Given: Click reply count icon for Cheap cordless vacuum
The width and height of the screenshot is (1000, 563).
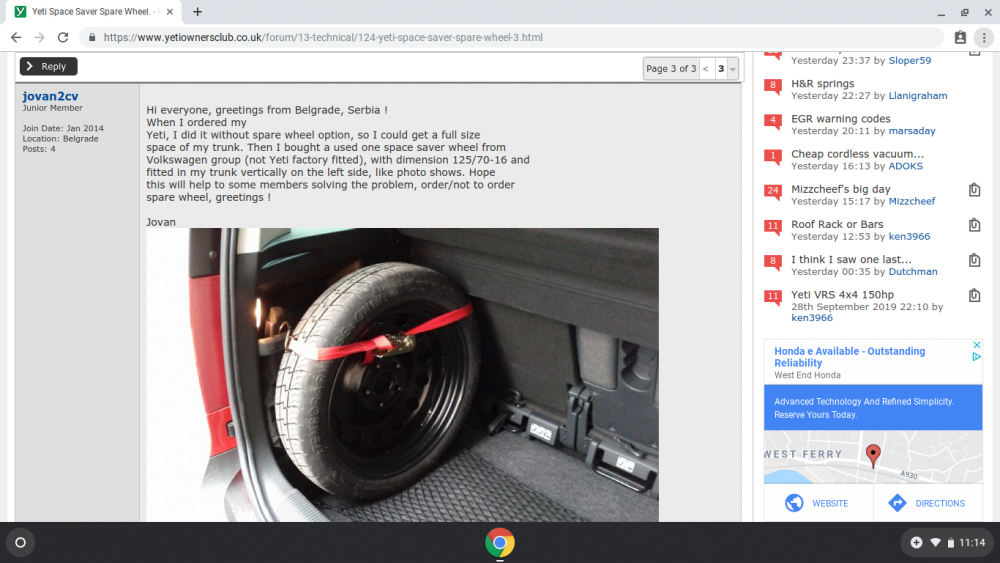Looking at the screenshot, I should coord(773,156).
